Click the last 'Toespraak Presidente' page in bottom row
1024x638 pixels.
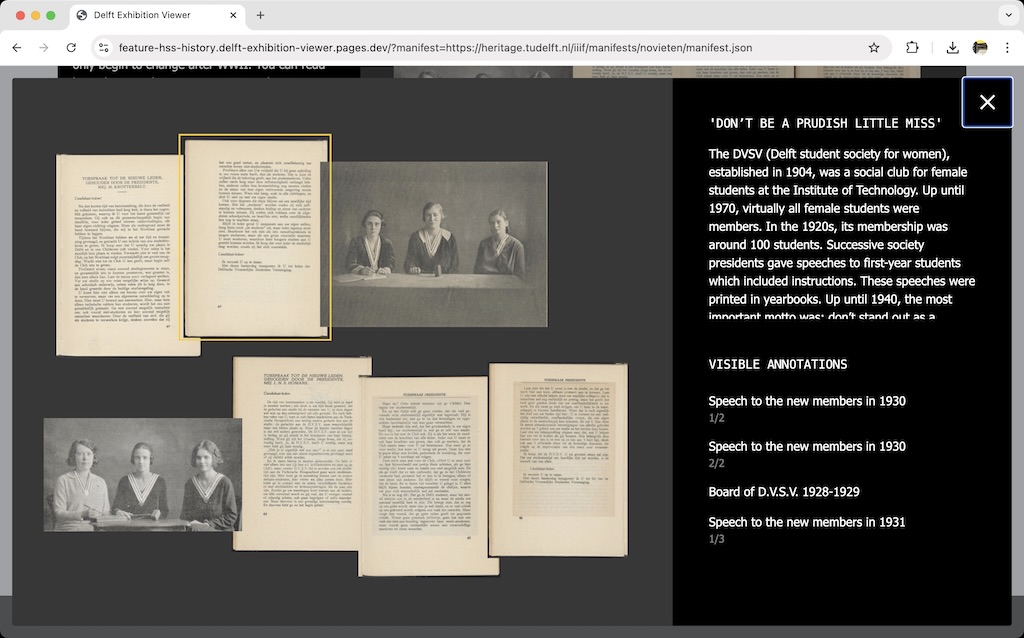pyautogui.click(x=558, y=460)
